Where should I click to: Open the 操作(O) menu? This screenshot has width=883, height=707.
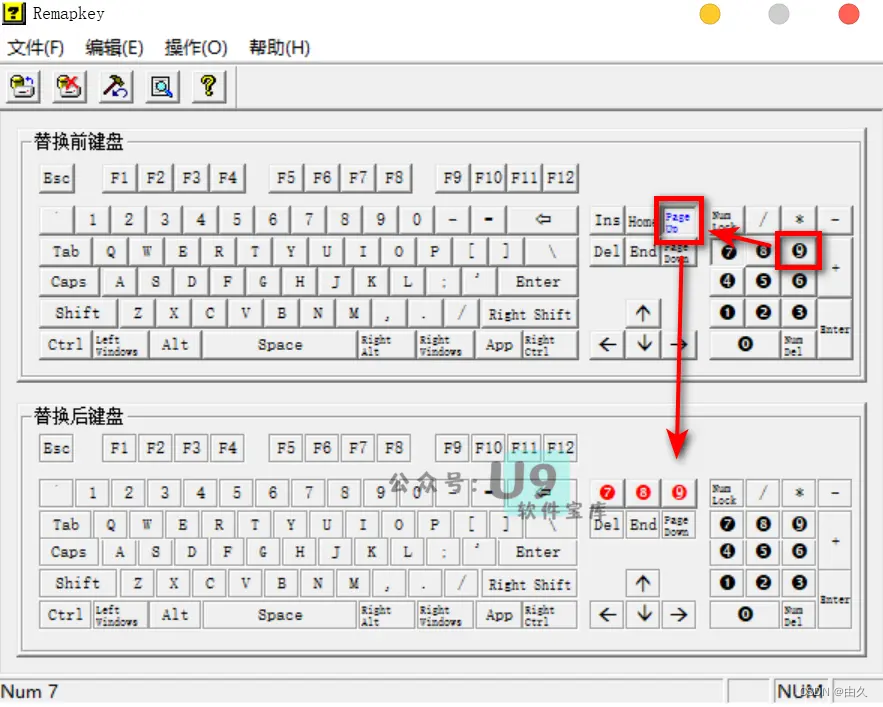point(195,48)
